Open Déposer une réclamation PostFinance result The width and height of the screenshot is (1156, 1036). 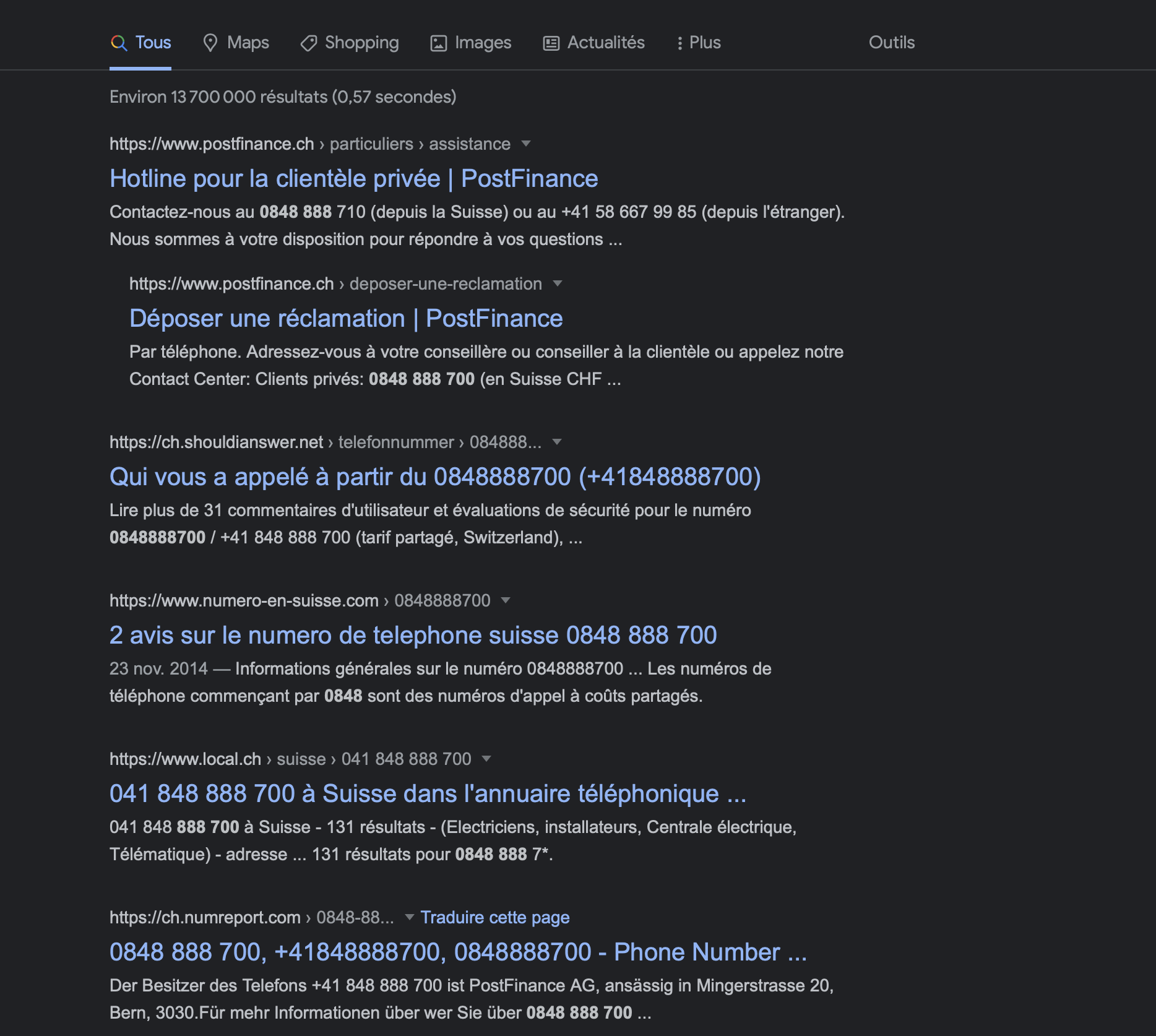(x=346, y=318)
